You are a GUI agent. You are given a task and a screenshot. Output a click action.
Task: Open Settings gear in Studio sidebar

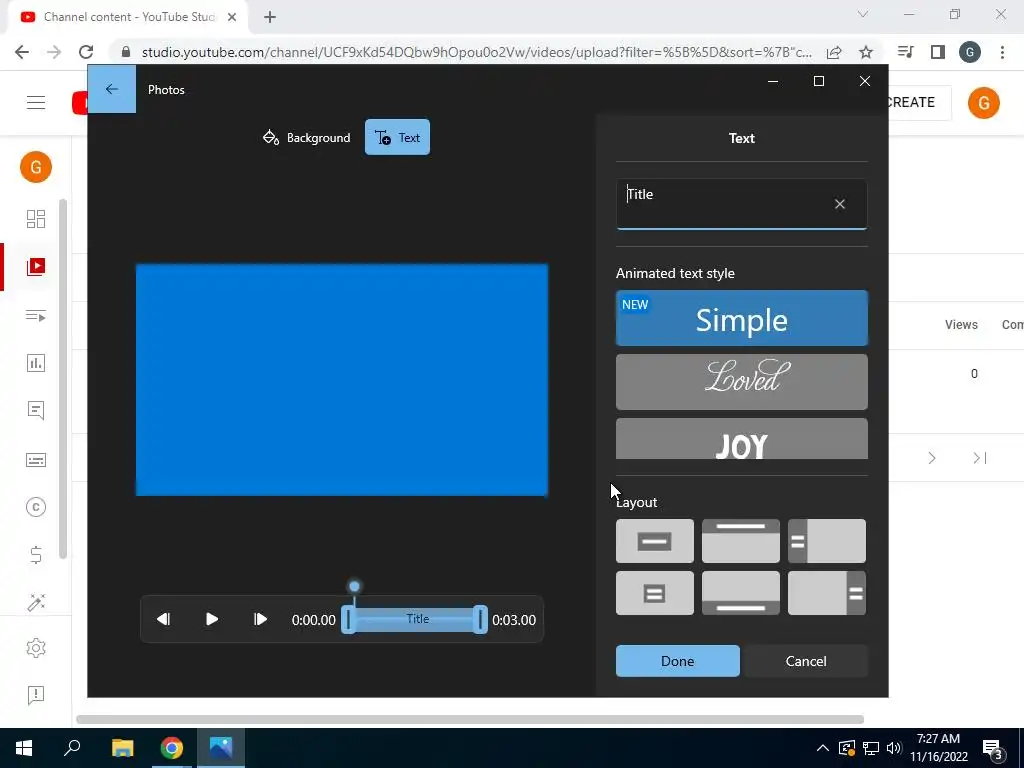[x=36, y=648]
